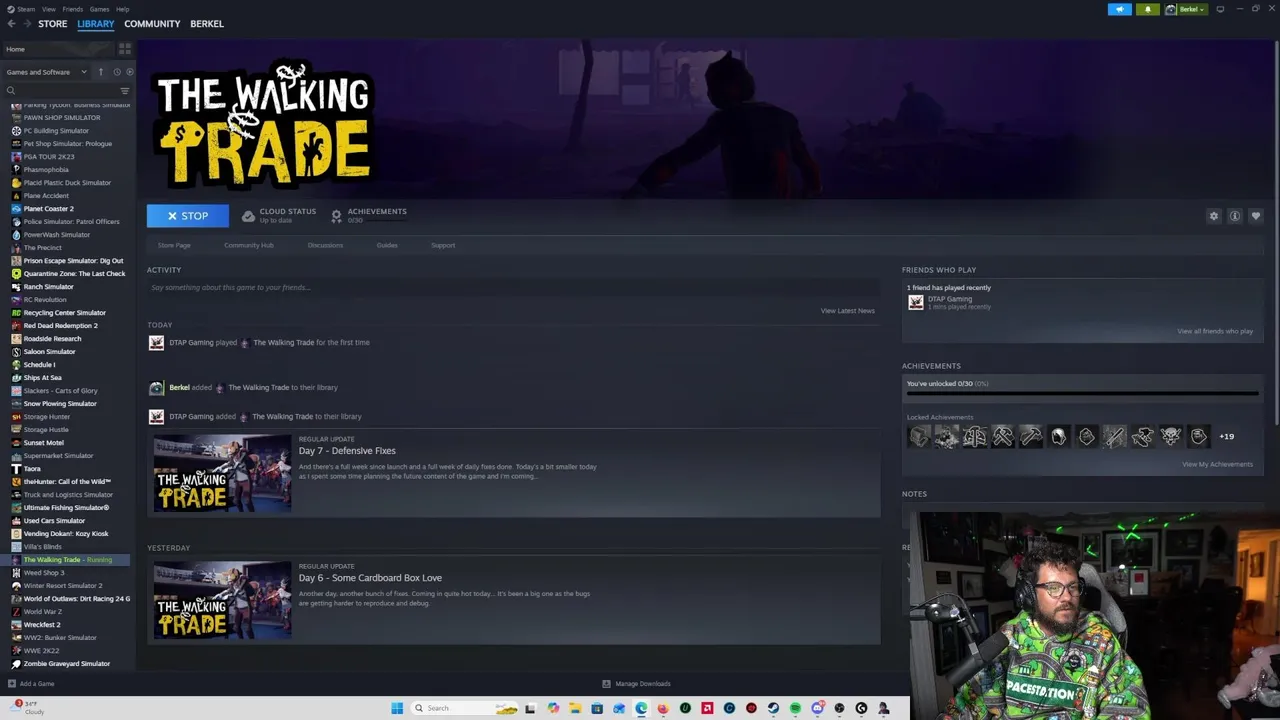
Task: Open the Friends menu
Action: click(72, 9)
